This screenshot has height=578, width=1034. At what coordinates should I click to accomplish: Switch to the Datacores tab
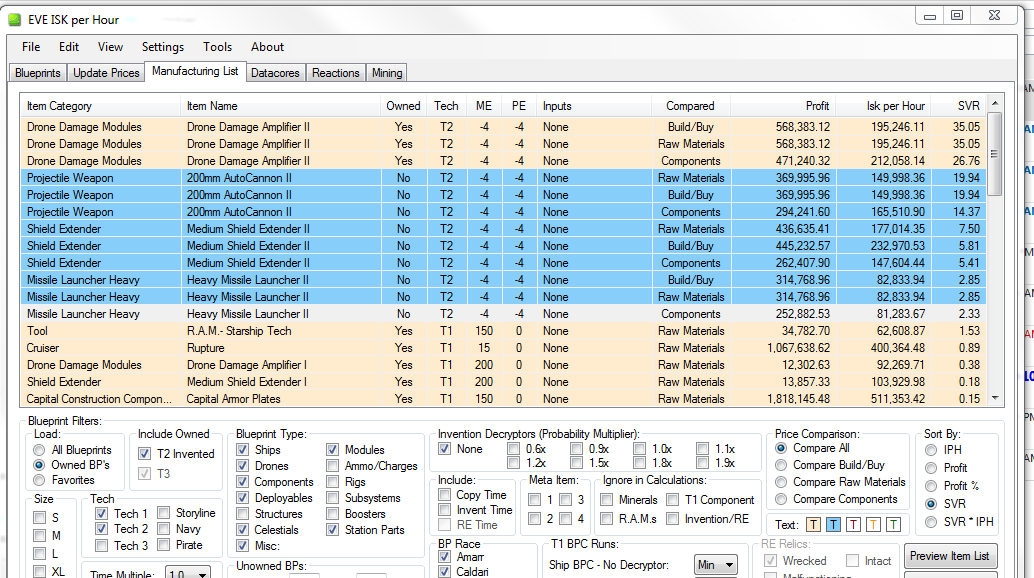(275, 72)
